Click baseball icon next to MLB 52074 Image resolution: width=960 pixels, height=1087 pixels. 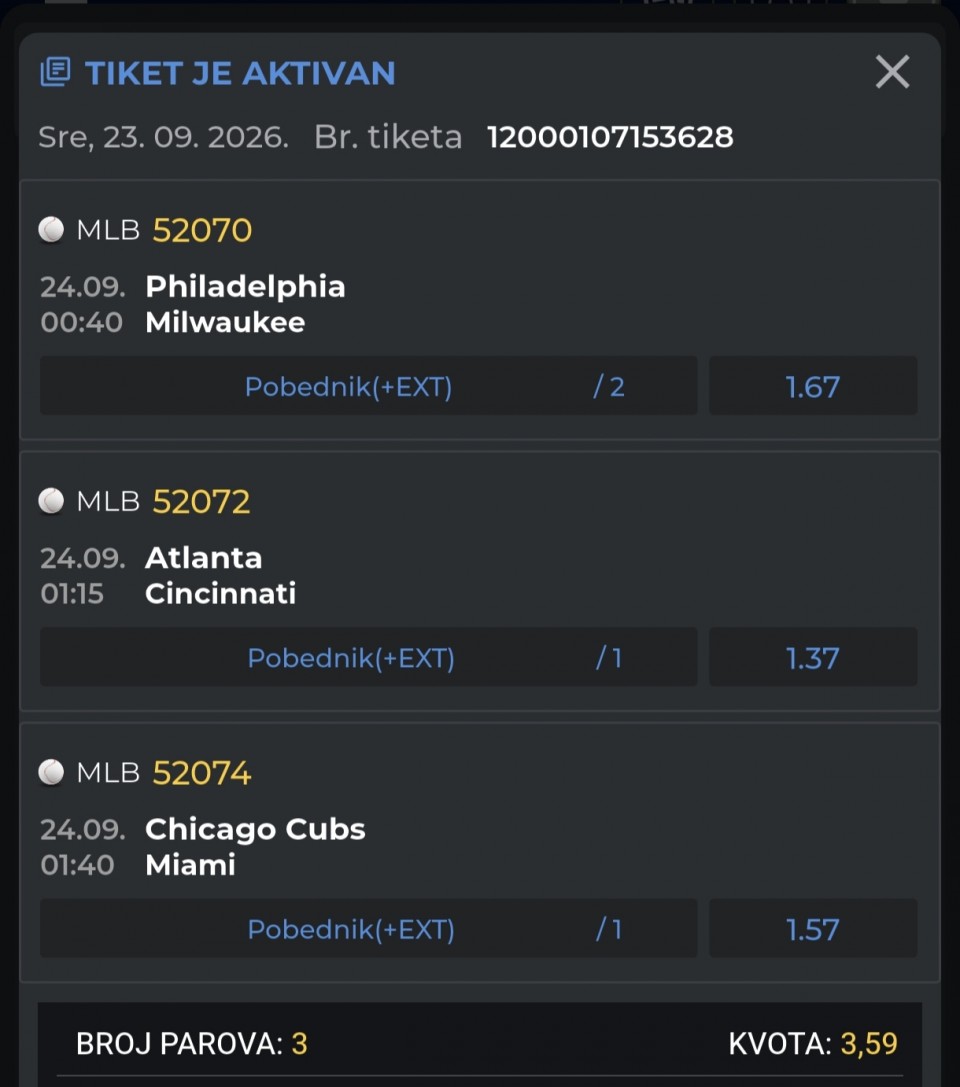pos(51,772)
